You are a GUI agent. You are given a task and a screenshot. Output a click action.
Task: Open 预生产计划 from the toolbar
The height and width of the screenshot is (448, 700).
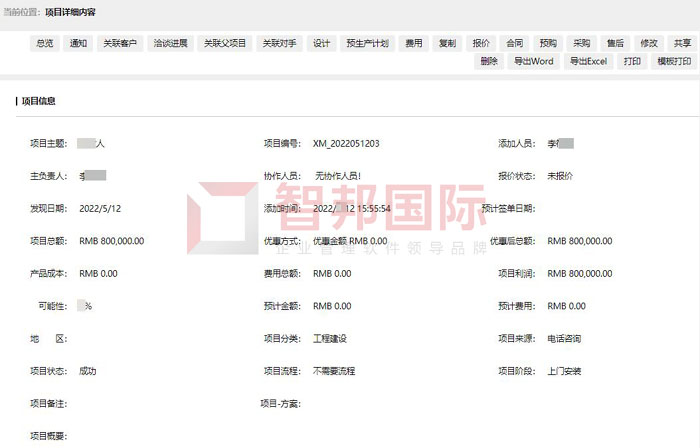367,44
